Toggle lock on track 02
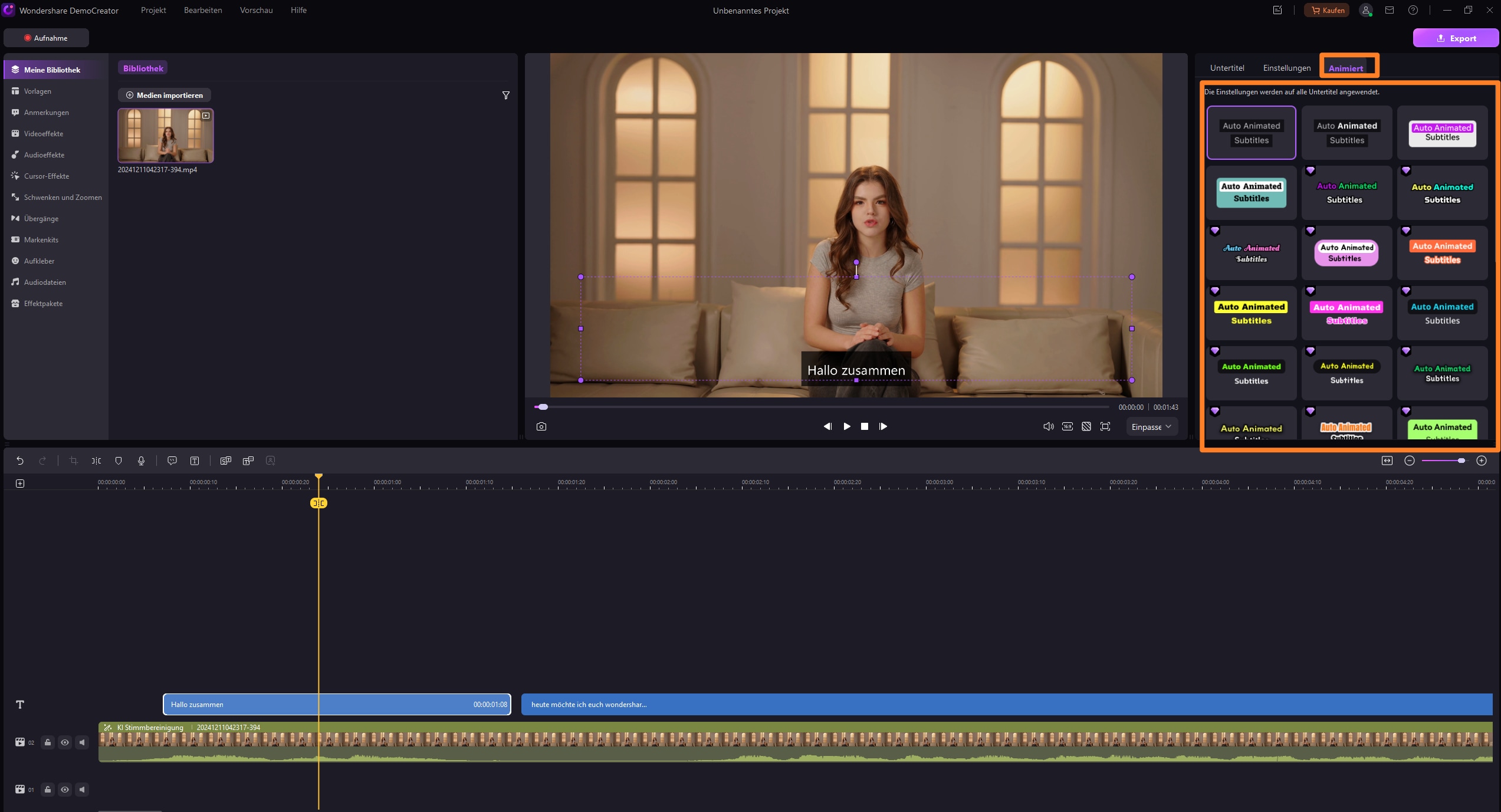 click(48, 742)
